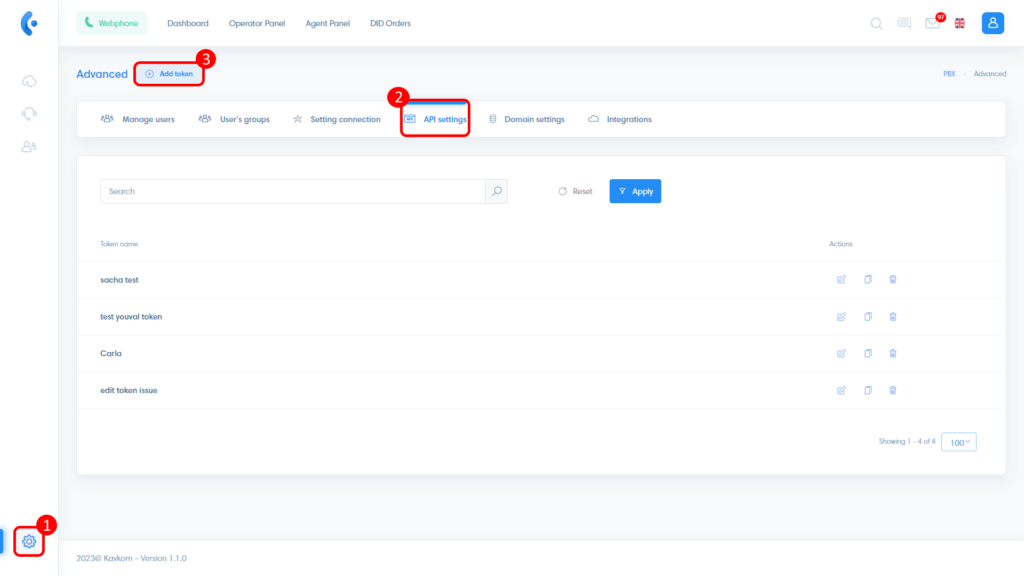Click the trash icon for edit token issue

coord(893,390)
